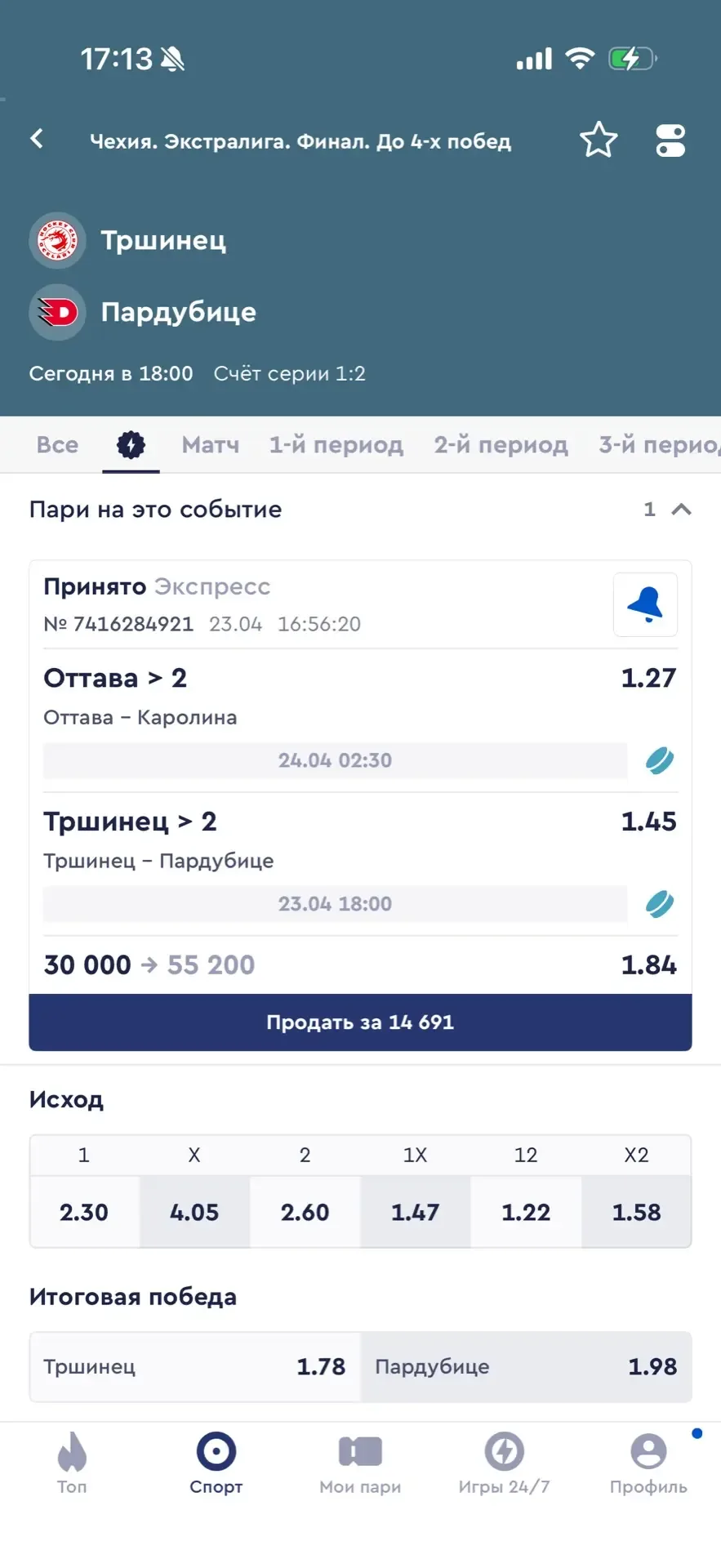Screen dimensions: 721x1568
Task: Switch to the Матч tab
Action: [x=211, y=445]
